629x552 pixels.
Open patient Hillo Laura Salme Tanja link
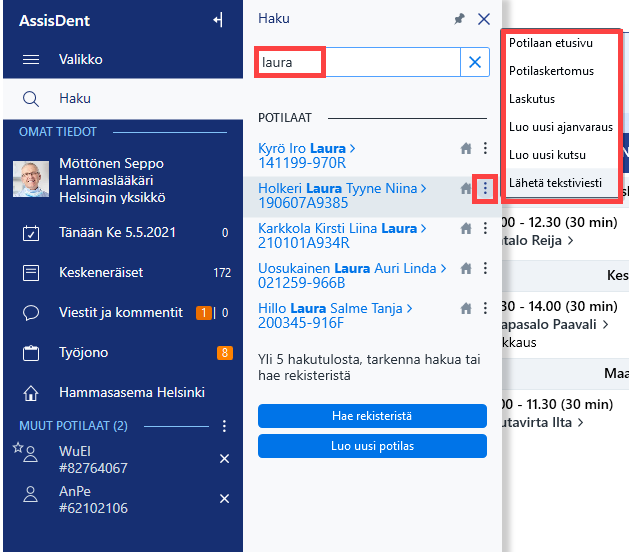tap(335, 308)
